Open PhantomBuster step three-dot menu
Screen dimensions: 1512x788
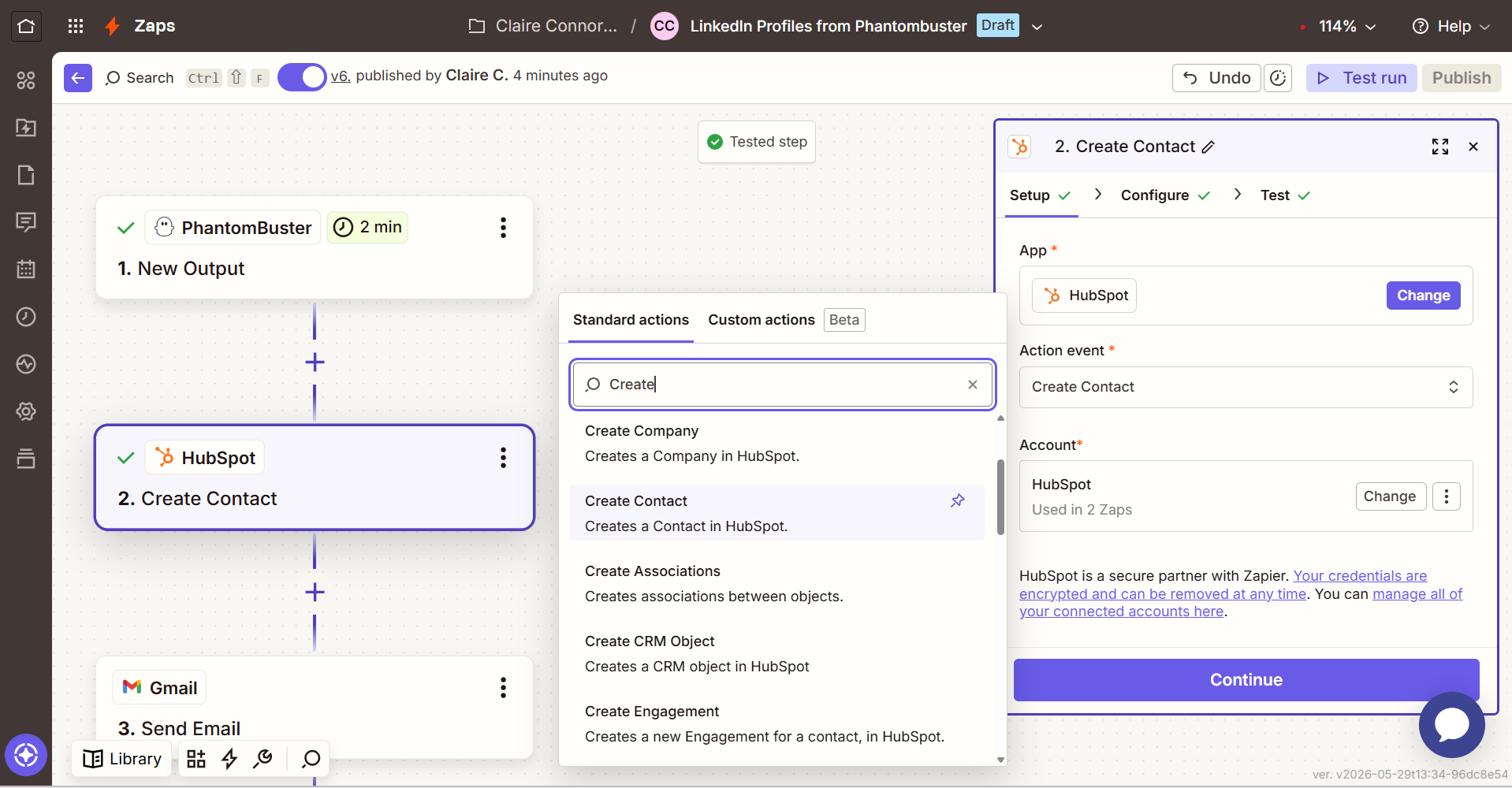point(503,228)
